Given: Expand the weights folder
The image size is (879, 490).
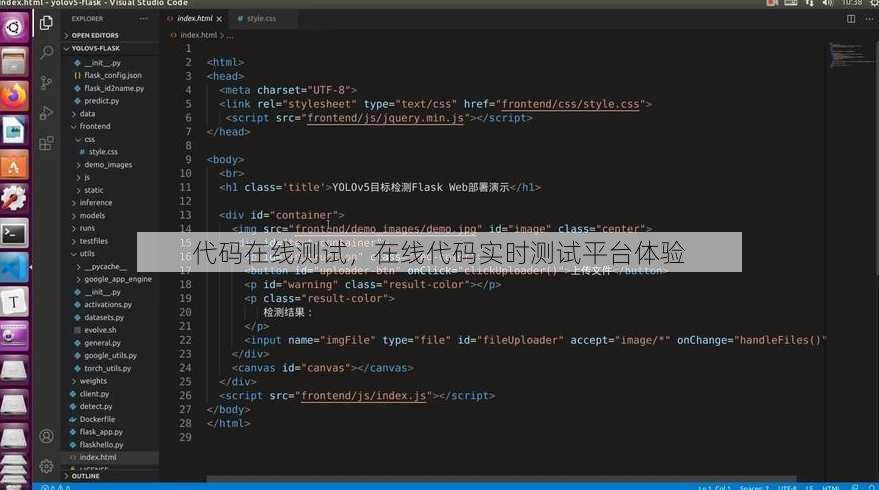Looking at the screenshot, I should [93, 381].
